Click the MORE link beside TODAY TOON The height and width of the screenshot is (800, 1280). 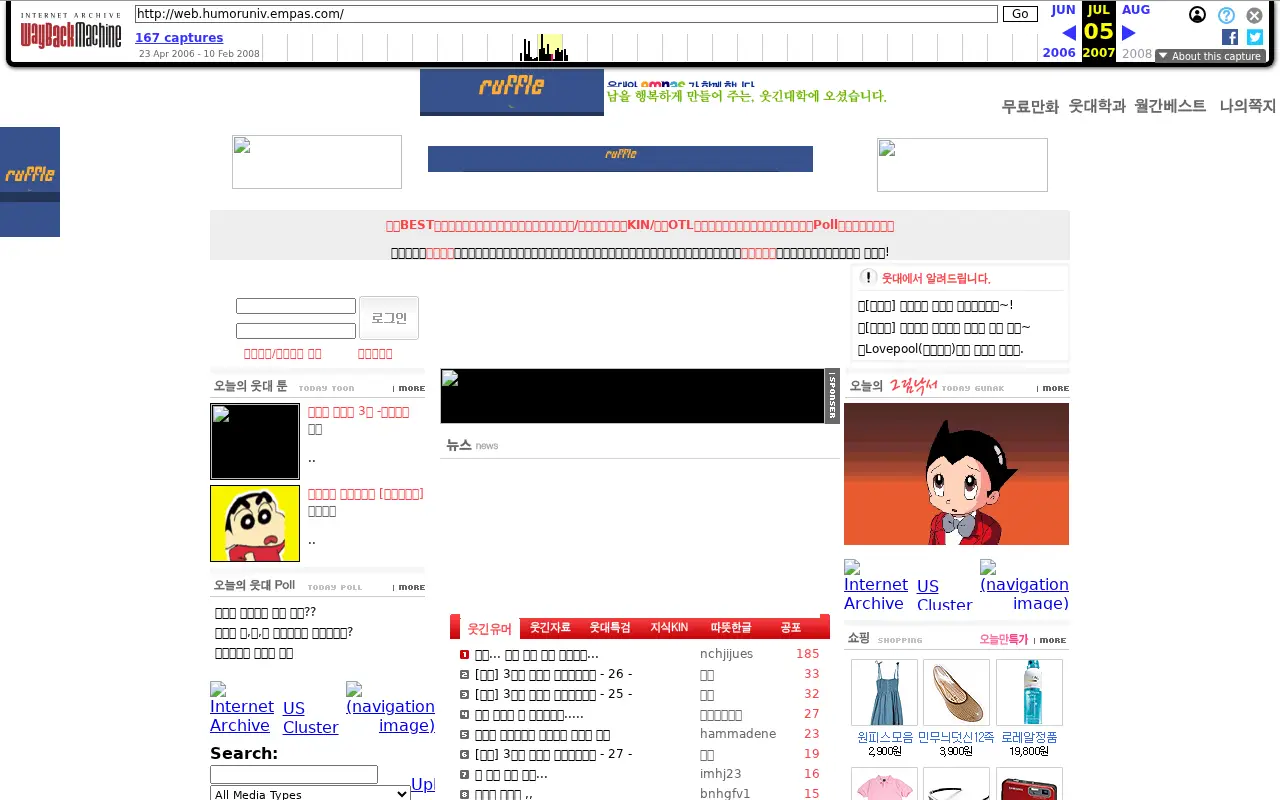pyautogui.click(x=411, y=388)
